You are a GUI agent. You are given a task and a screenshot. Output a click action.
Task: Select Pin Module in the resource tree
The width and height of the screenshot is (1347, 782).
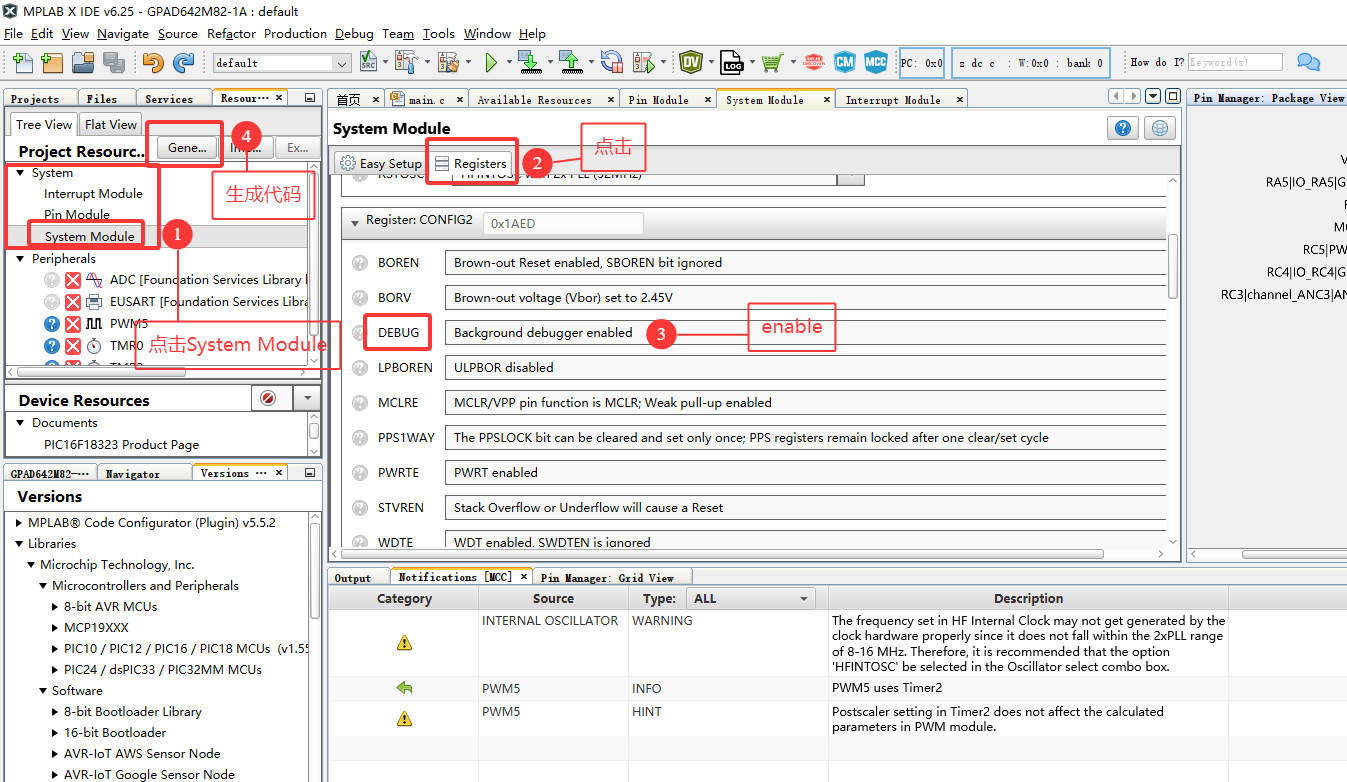click(x=77, y=215)
